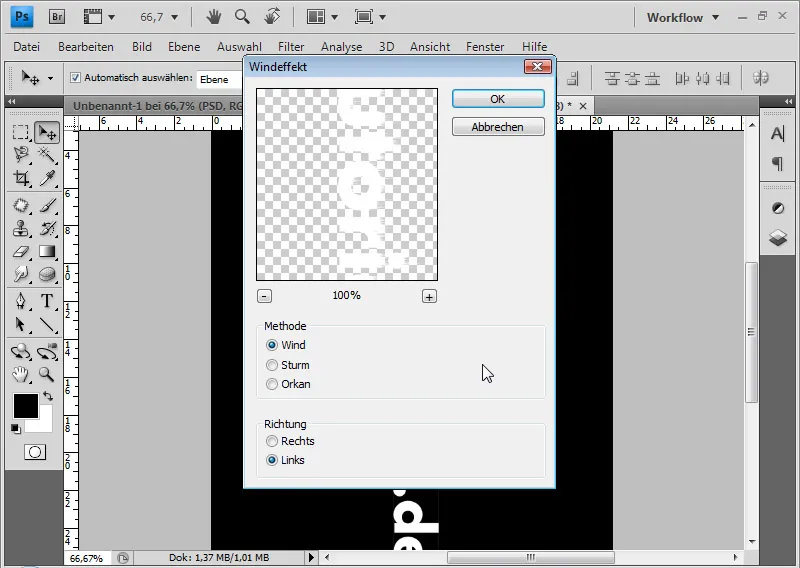Zoom in preview with plus button
This screenshot has height=568, width=800.
(429, 297)
